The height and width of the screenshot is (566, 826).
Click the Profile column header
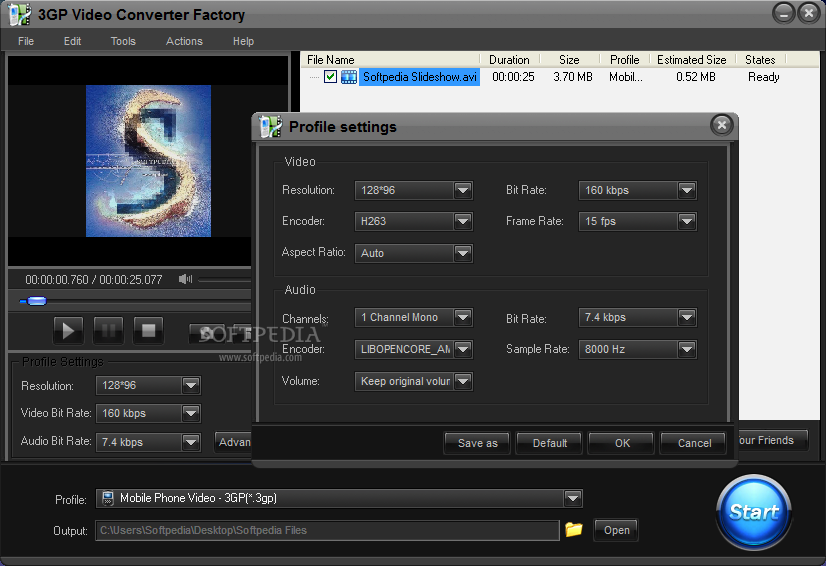(624, 60)
